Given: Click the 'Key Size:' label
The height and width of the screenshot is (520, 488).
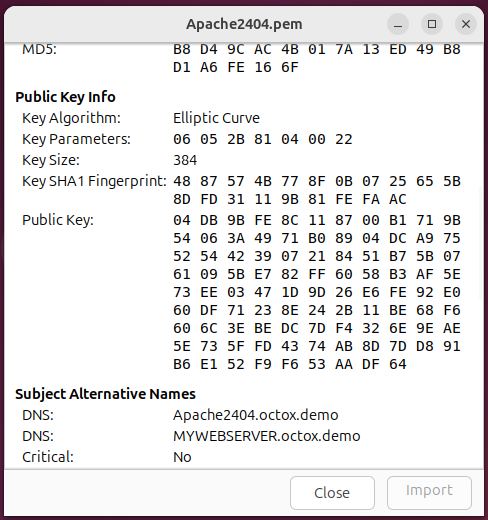Looking at the screenshot, I should (x=51, y=160).
